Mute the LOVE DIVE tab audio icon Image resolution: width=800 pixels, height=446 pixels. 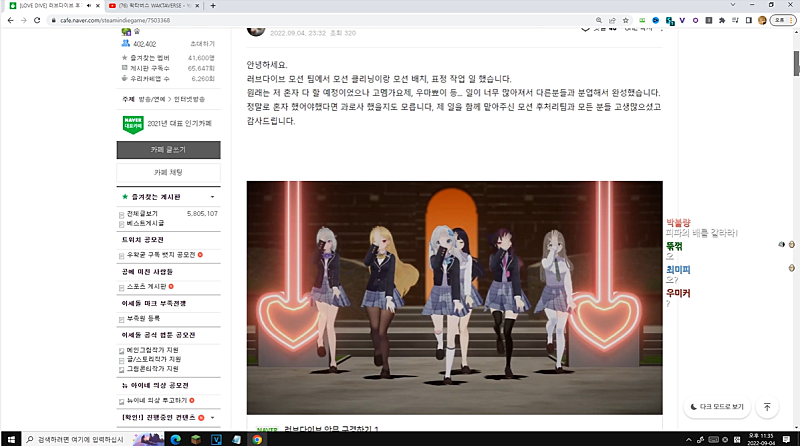point(89,6)
